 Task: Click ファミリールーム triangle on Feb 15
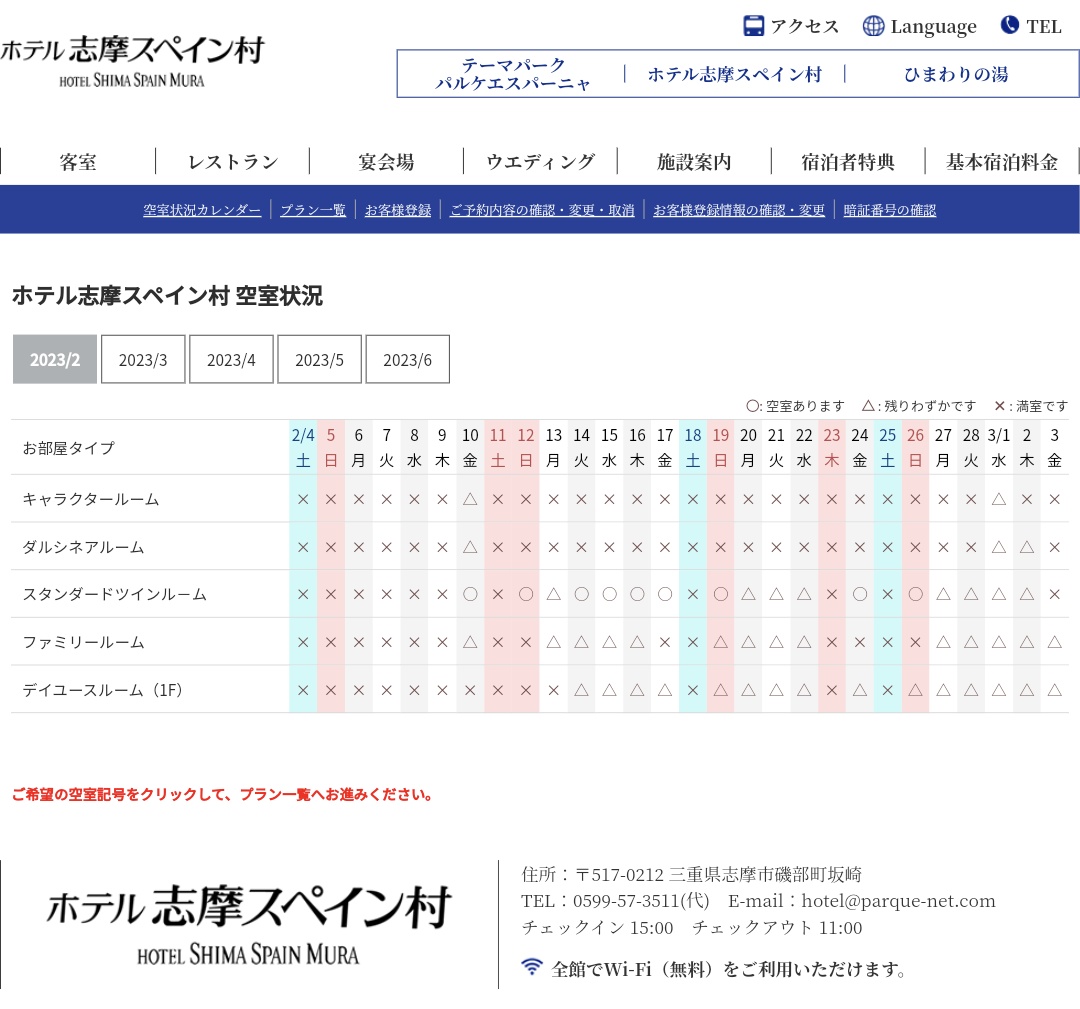click(x=610, y=642)
